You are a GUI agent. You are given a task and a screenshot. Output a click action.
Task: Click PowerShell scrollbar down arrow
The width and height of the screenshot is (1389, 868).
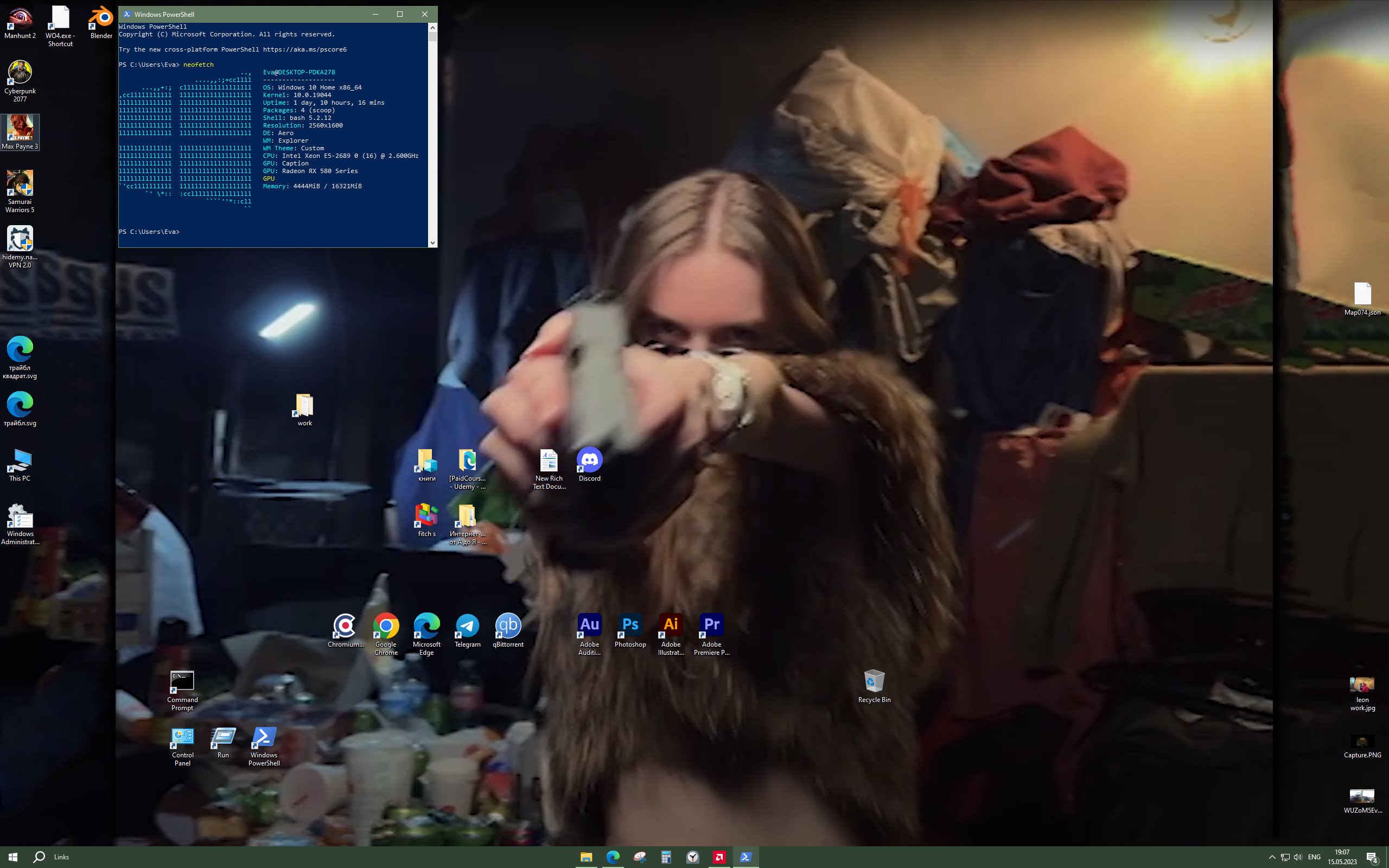click(x=432, y=243)
